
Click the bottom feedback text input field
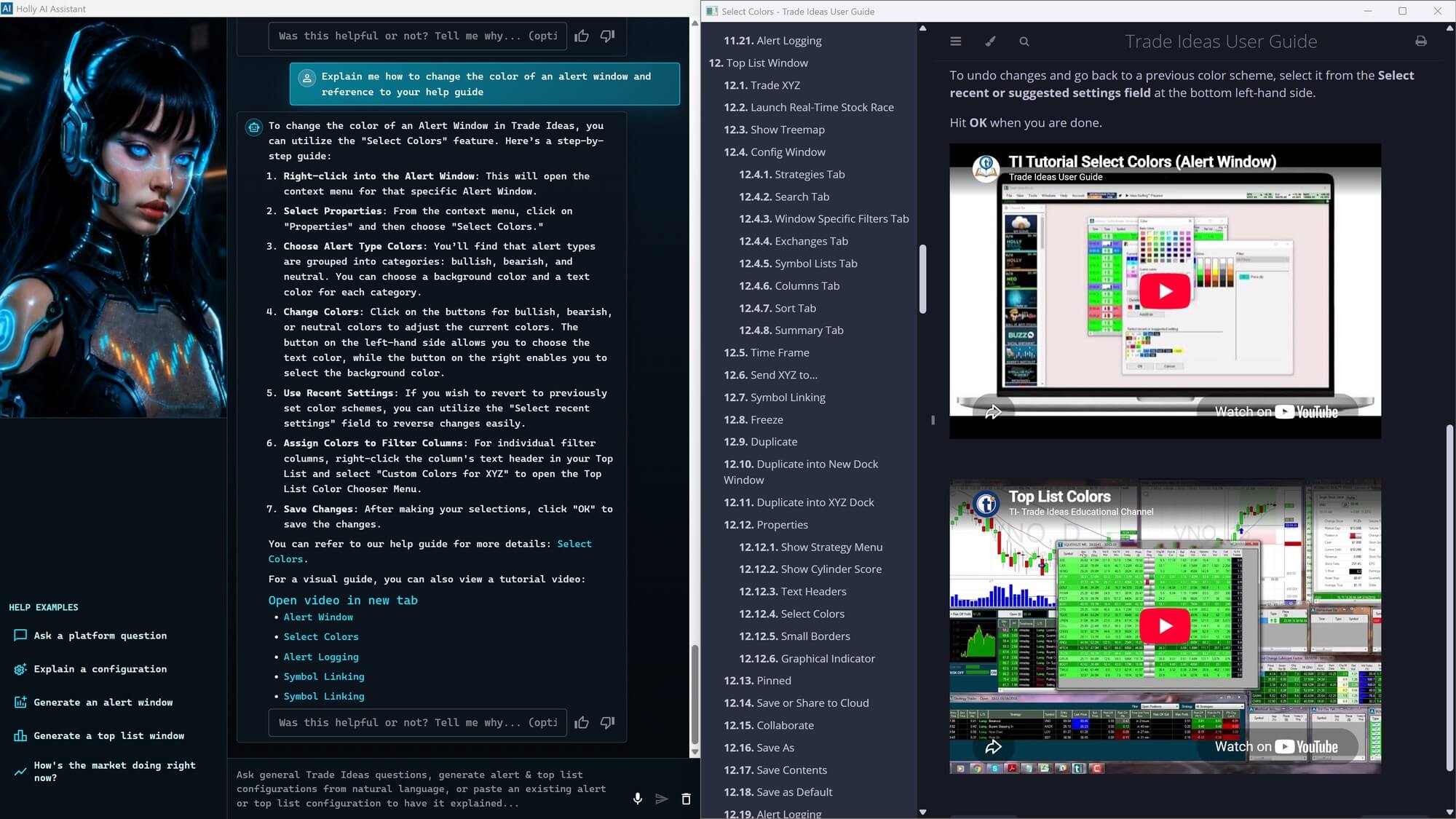click(418, 722)
